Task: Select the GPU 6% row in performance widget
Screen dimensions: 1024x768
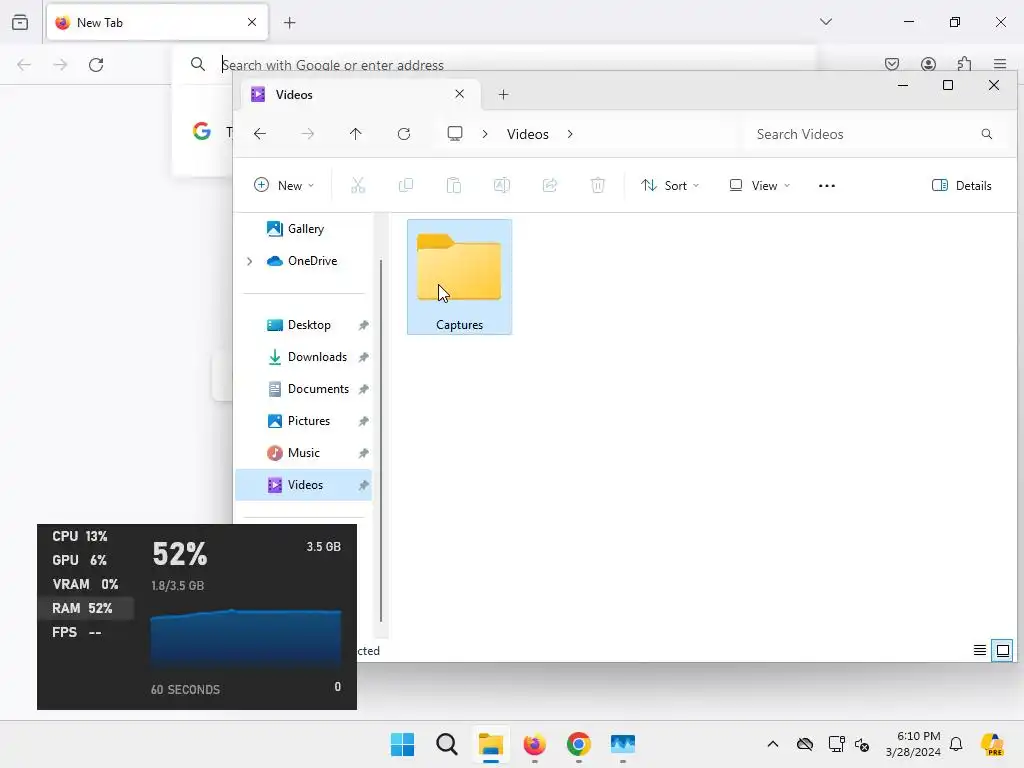Action: click(86, 560)
